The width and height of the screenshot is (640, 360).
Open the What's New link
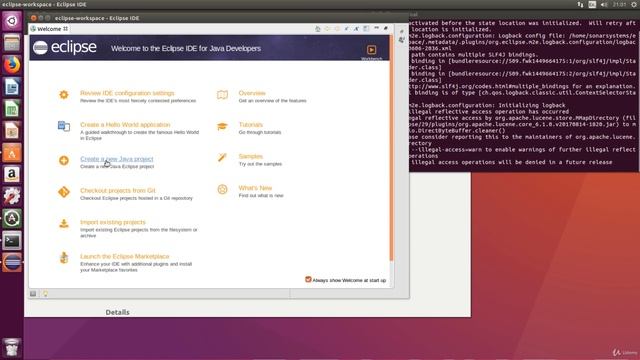pos(255,188)
